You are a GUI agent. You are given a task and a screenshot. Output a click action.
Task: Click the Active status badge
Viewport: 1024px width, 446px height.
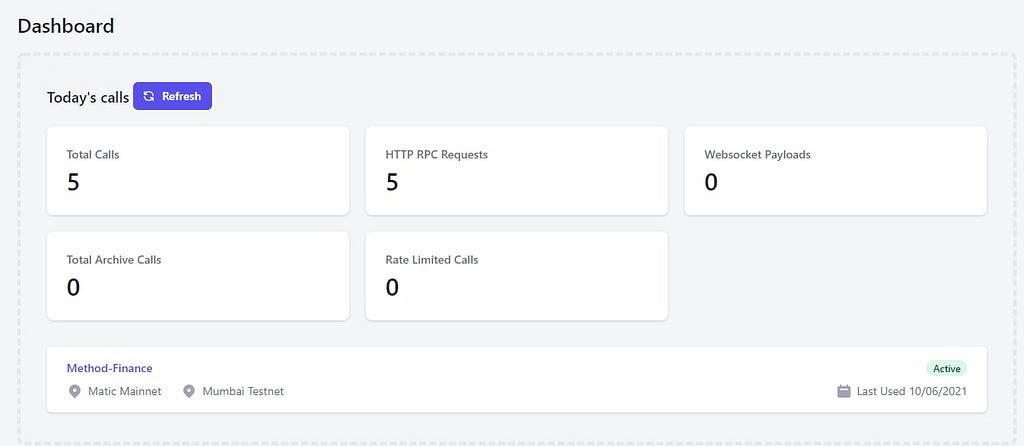(x=946, y=368)
